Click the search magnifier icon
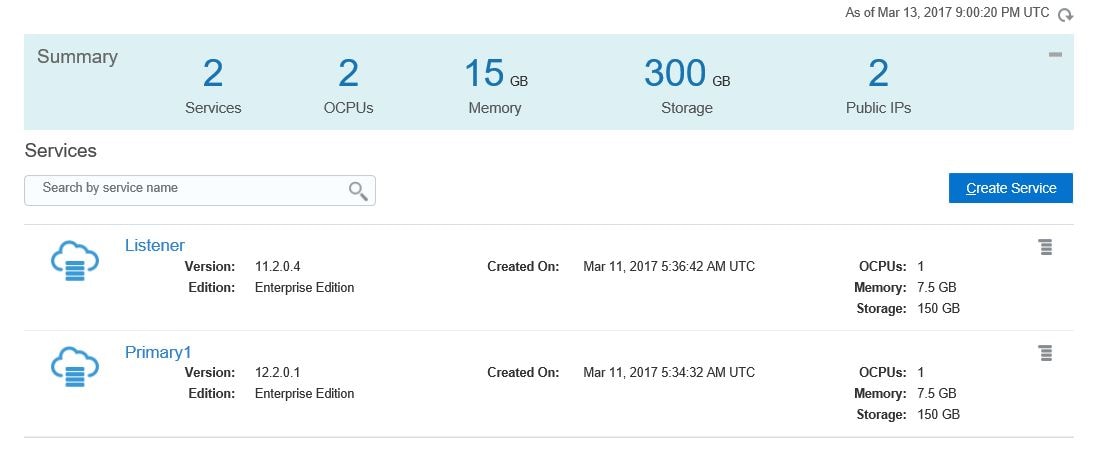Image resolution: width=1101 pixels, height=460 pixels. 358,191
